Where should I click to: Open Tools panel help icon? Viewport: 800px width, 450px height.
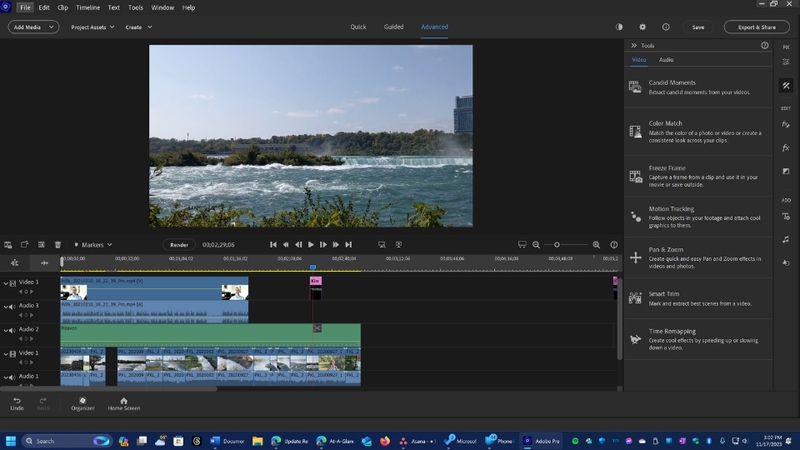pyautogui.click(x=764, y=45)
